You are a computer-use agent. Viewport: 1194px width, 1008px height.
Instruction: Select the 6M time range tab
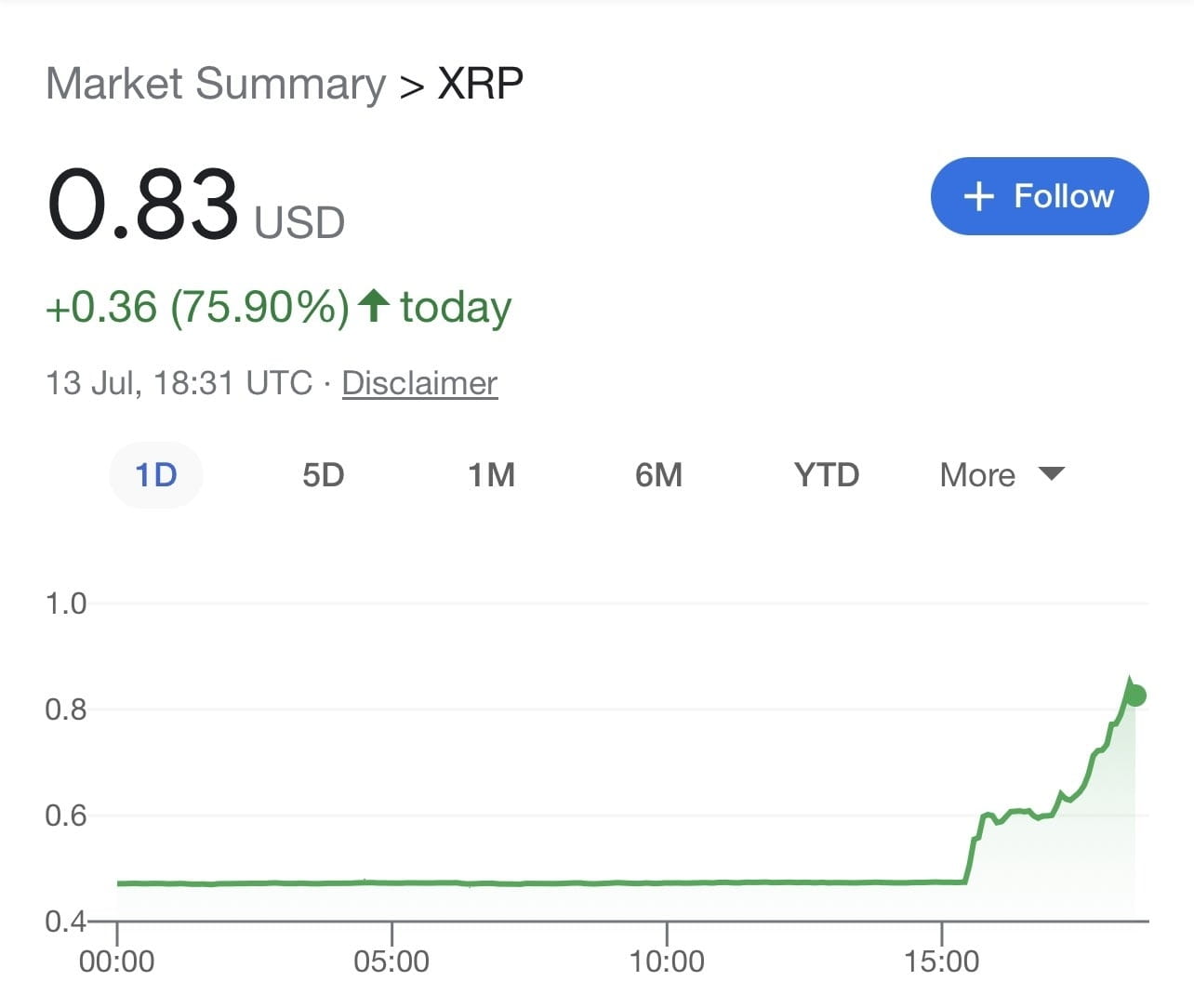click(658, 475)
